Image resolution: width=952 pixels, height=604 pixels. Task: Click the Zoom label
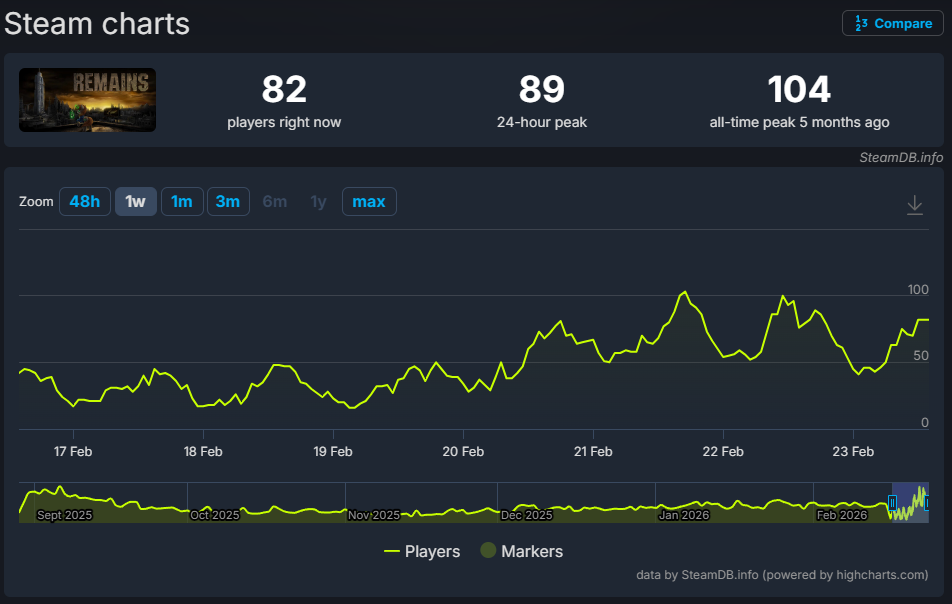click(36, 202)
